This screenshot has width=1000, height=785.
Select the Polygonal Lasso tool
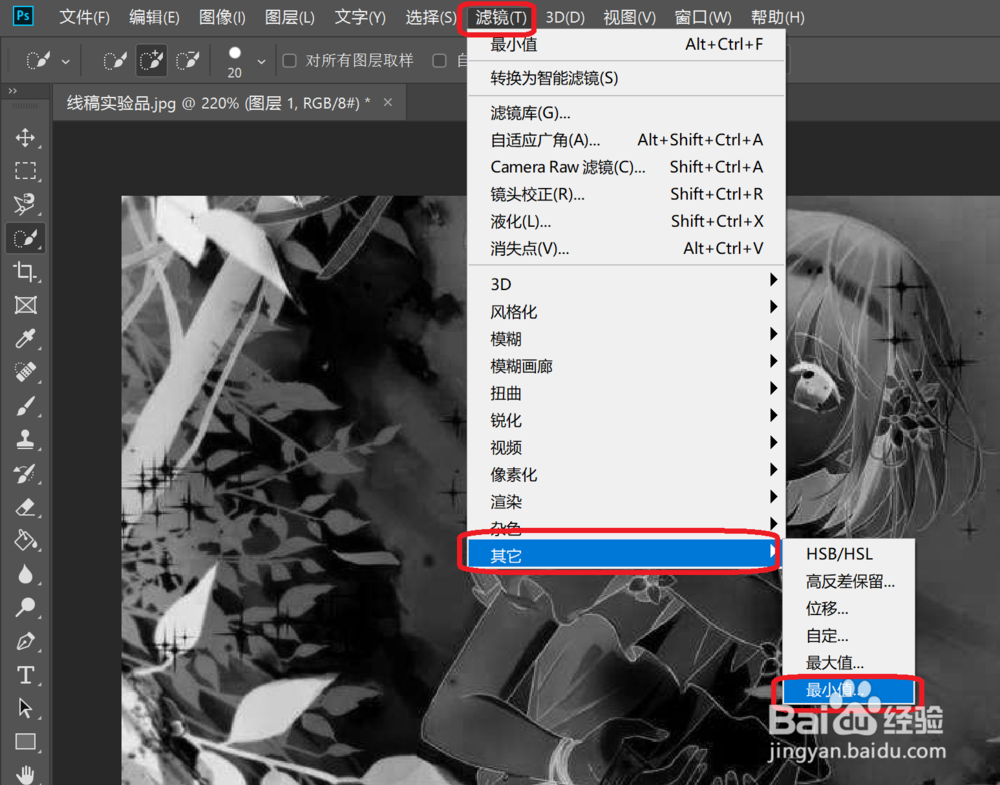click(x=26, y=204)
